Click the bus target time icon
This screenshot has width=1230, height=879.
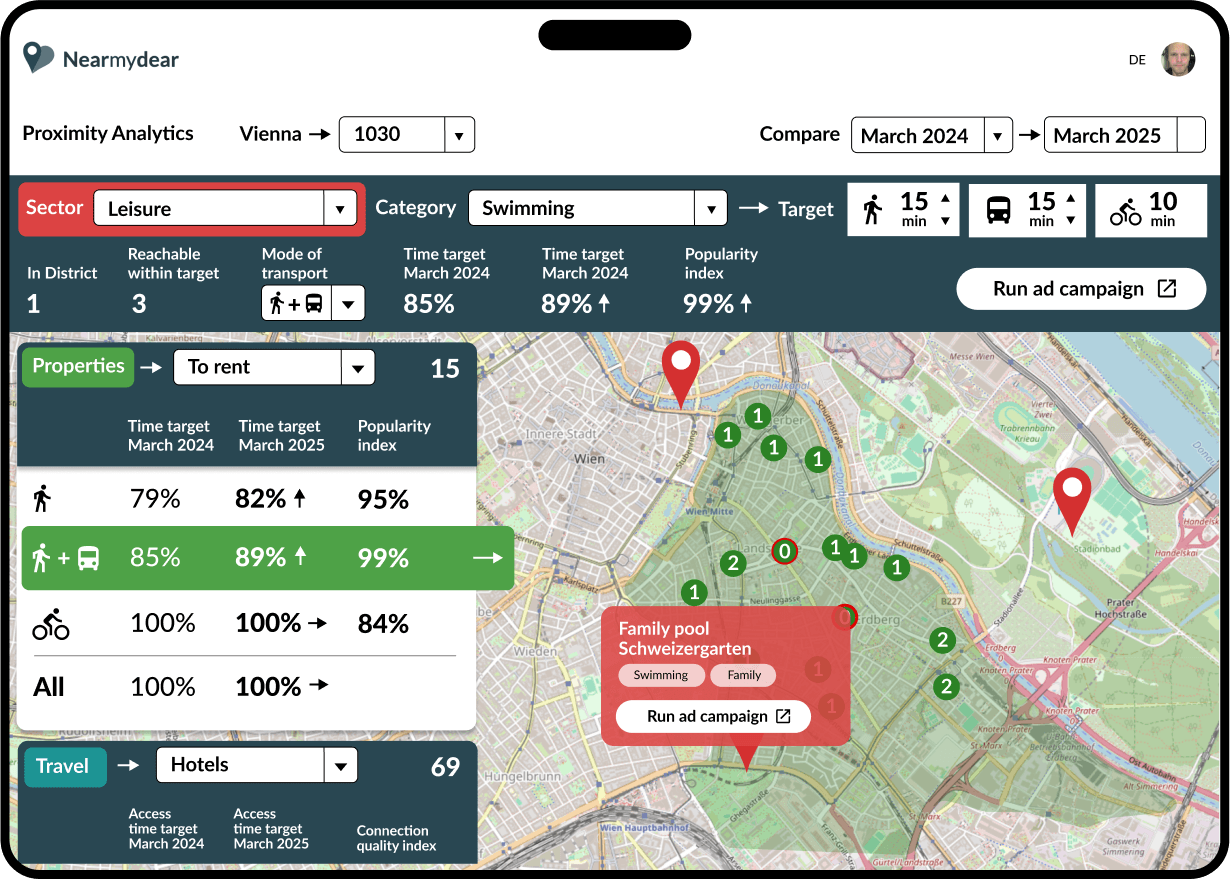coord(998,210)
